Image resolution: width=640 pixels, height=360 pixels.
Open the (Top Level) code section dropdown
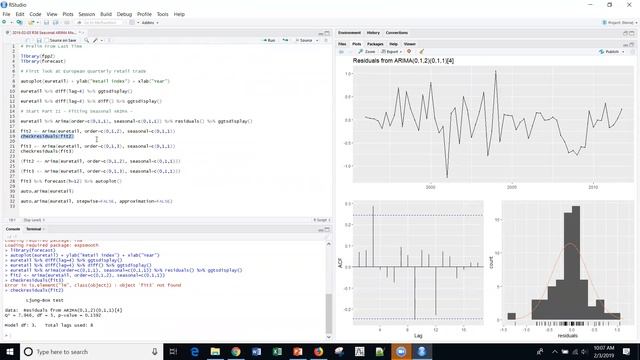[34, 220]
